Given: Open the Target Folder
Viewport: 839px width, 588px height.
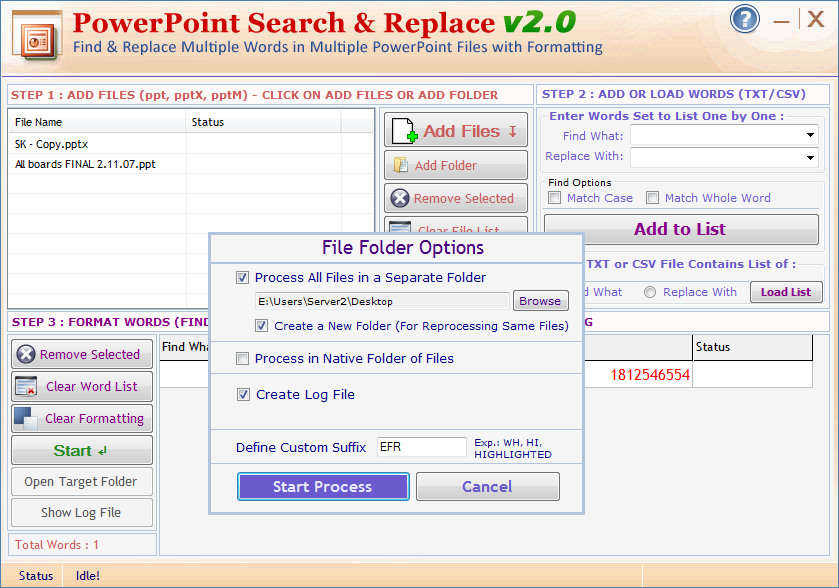Looking at the screenshot, I should coord(82,482).
